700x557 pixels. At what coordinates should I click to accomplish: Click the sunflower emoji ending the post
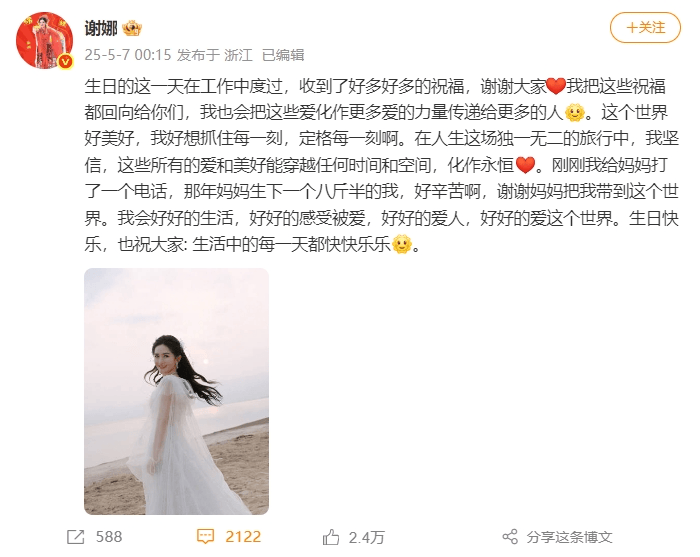click(402, 244)
